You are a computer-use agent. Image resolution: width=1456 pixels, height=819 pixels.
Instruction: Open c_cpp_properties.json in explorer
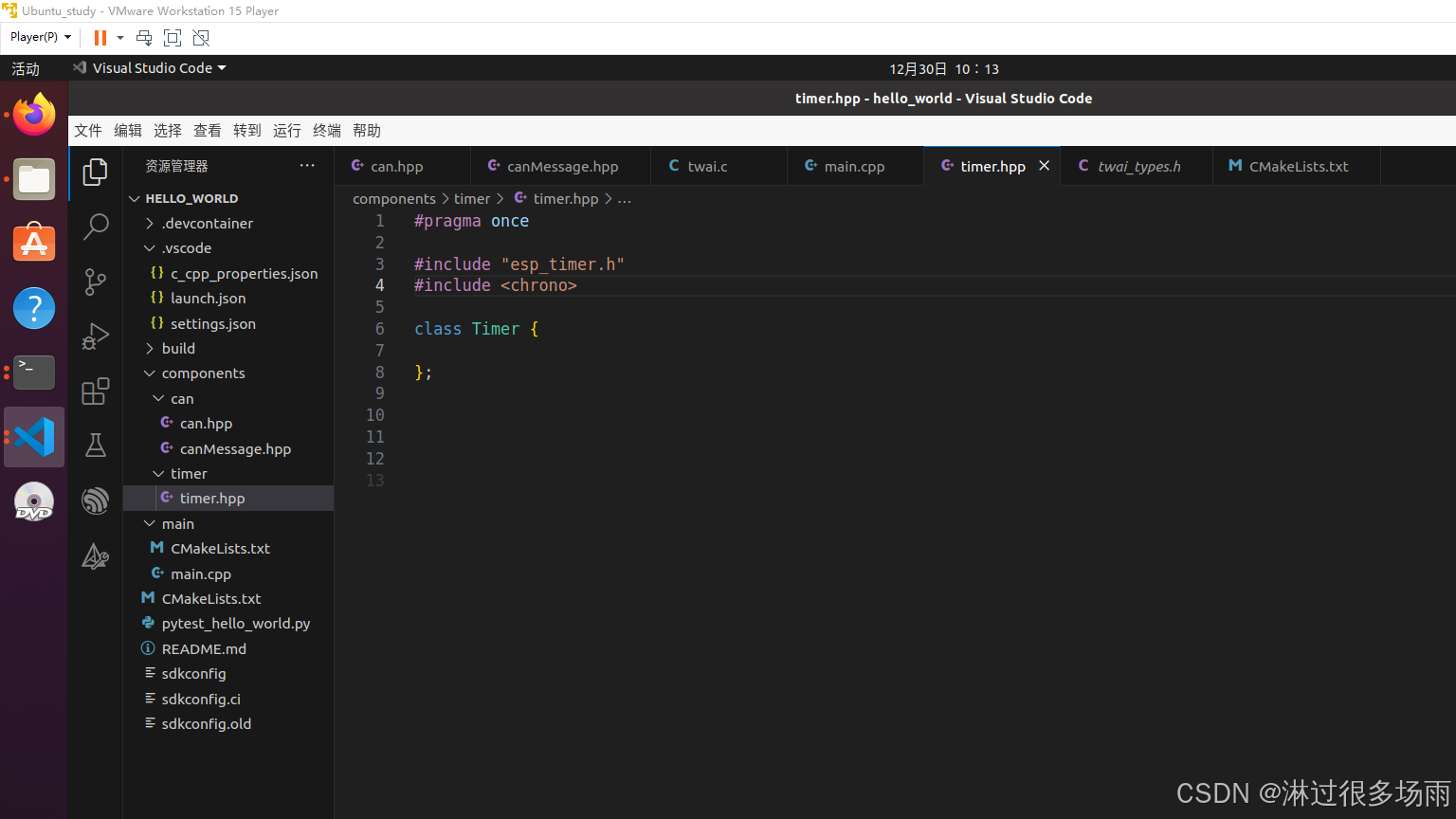tap(228, 273)
